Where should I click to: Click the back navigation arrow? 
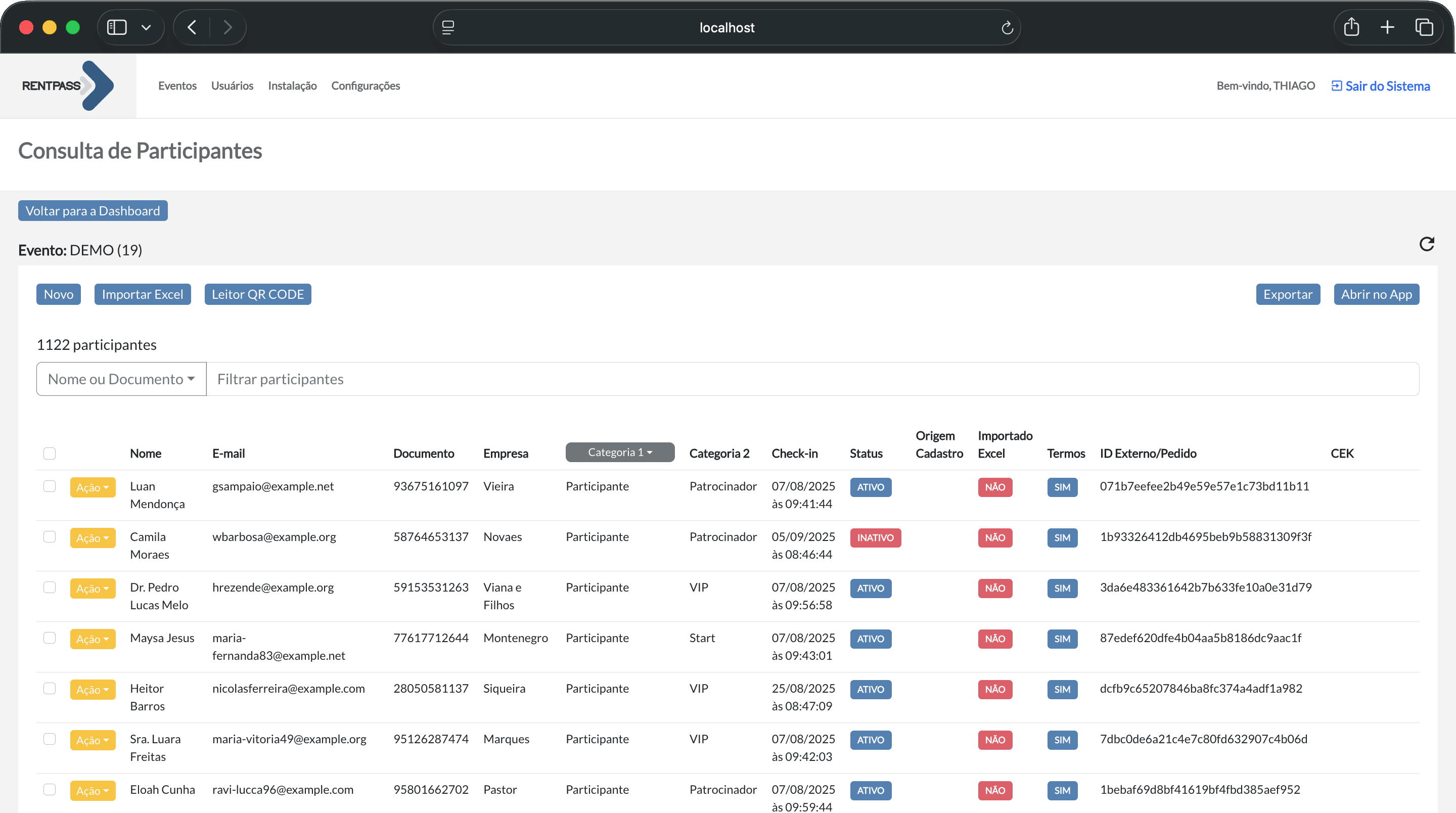pos(191,27)
